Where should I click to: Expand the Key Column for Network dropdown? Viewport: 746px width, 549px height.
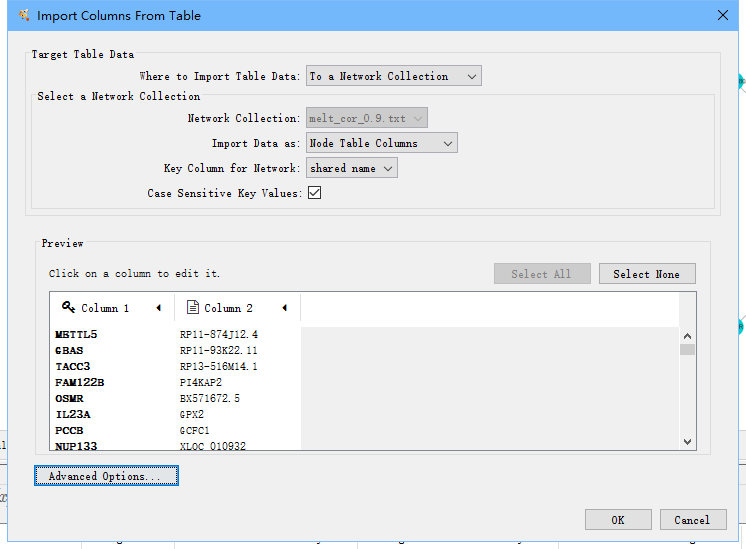pyautogui.click(x=352, y=168)
